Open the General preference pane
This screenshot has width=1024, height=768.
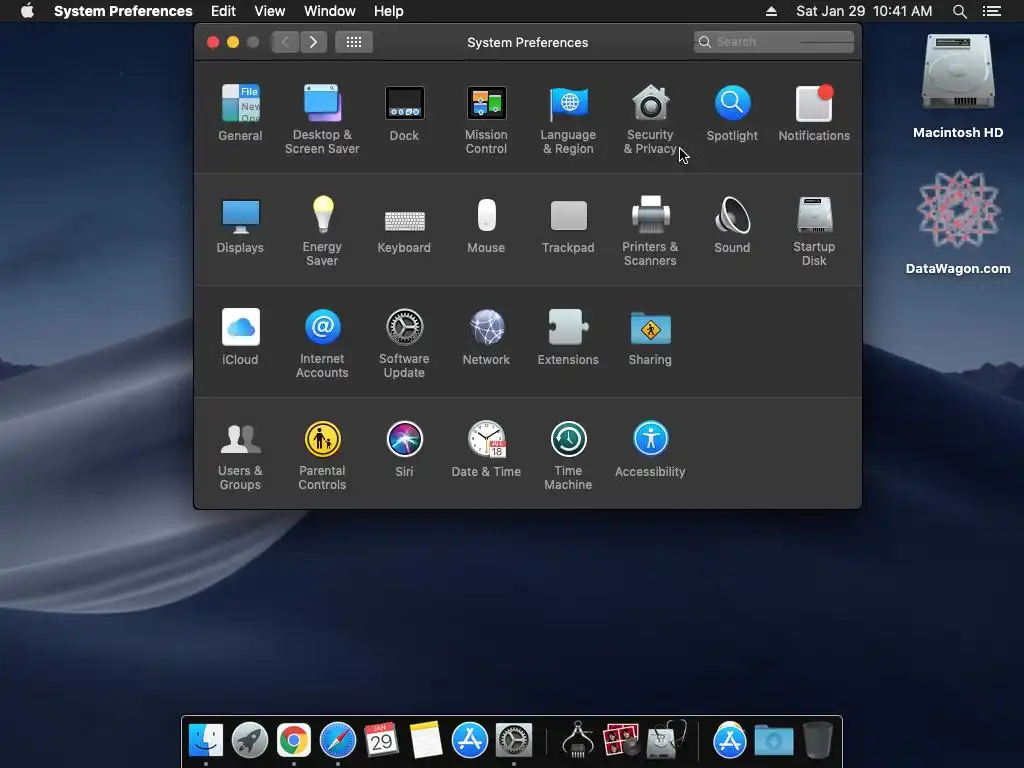(x=240, y=113)
